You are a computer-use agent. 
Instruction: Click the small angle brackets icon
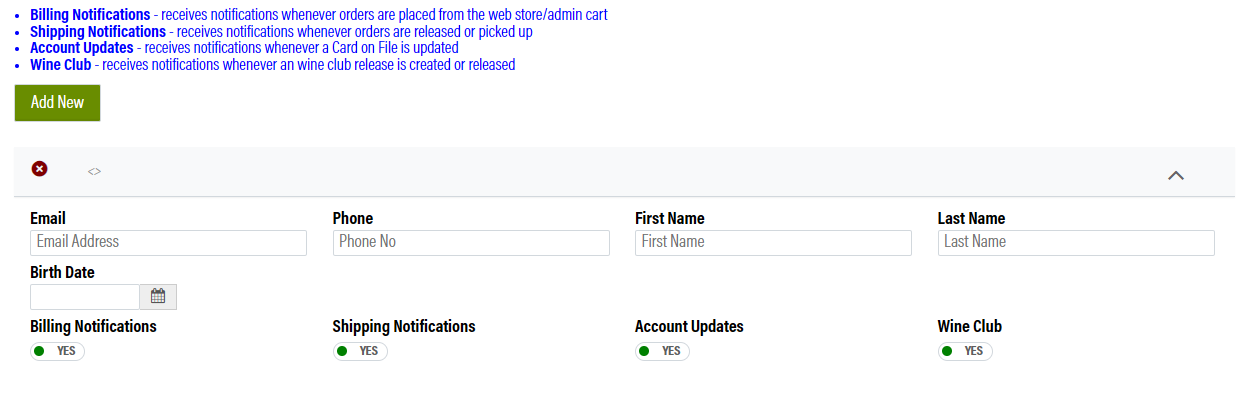(94, 172)
